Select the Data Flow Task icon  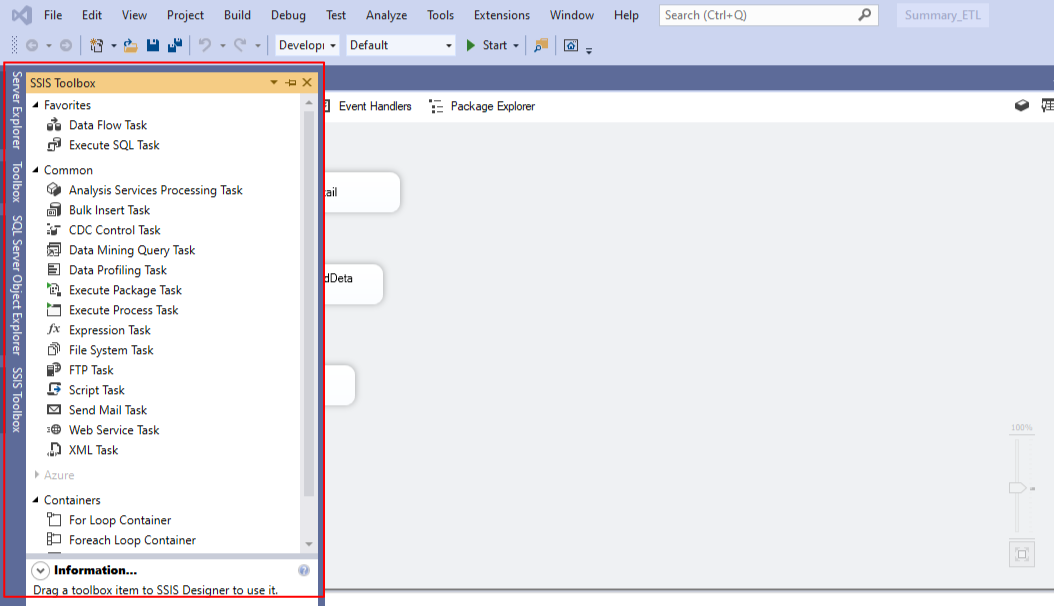click(54, 125)
